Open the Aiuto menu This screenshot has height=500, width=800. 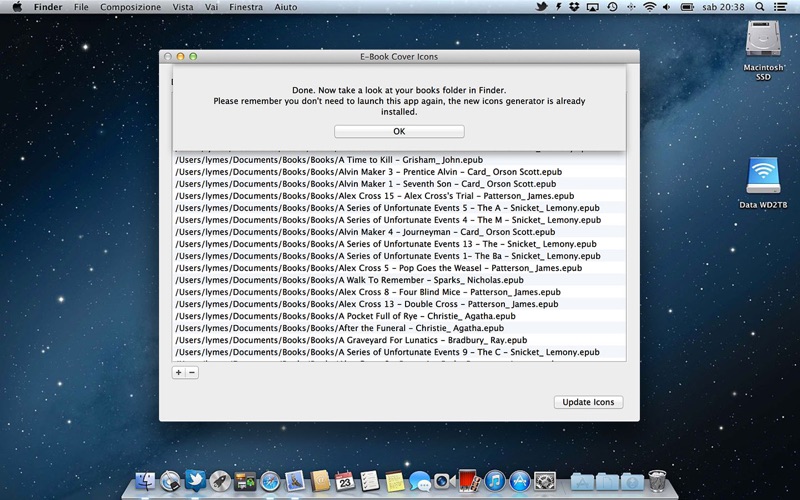click(x=285, y=7)
